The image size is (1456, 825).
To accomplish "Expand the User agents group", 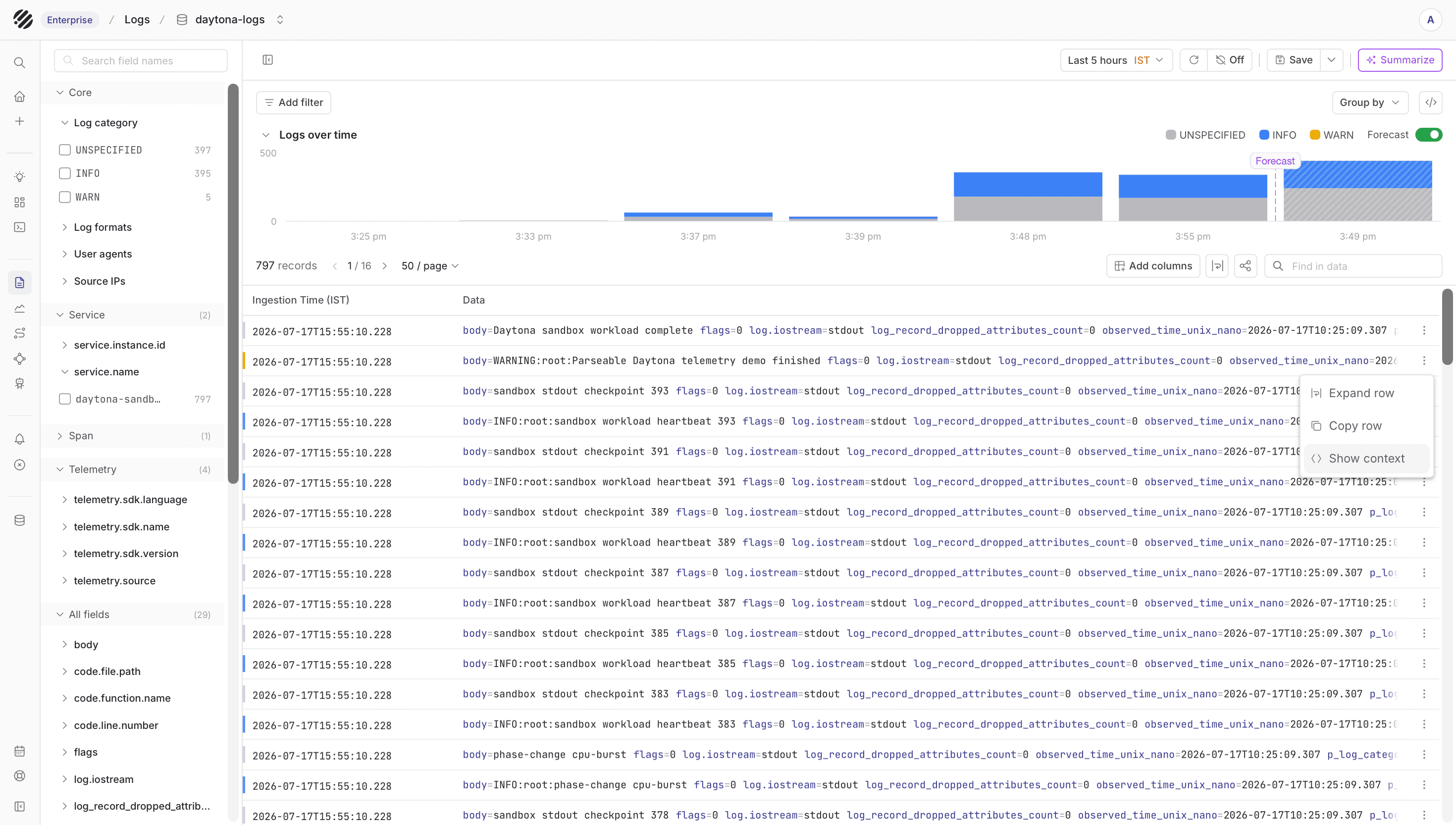I will (65, 254).
